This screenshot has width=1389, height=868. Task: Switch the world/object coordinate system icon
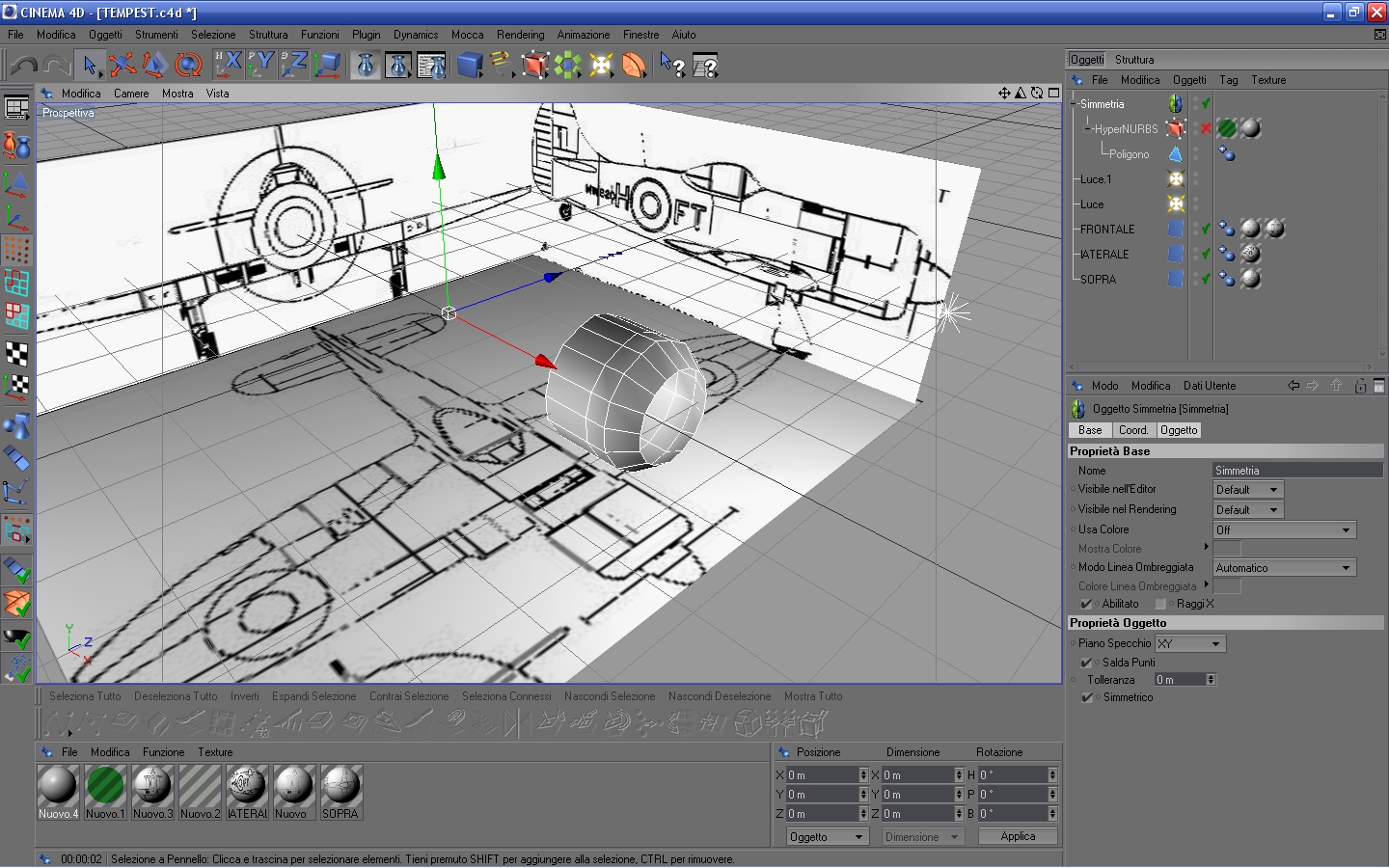(x=327, y=65)
